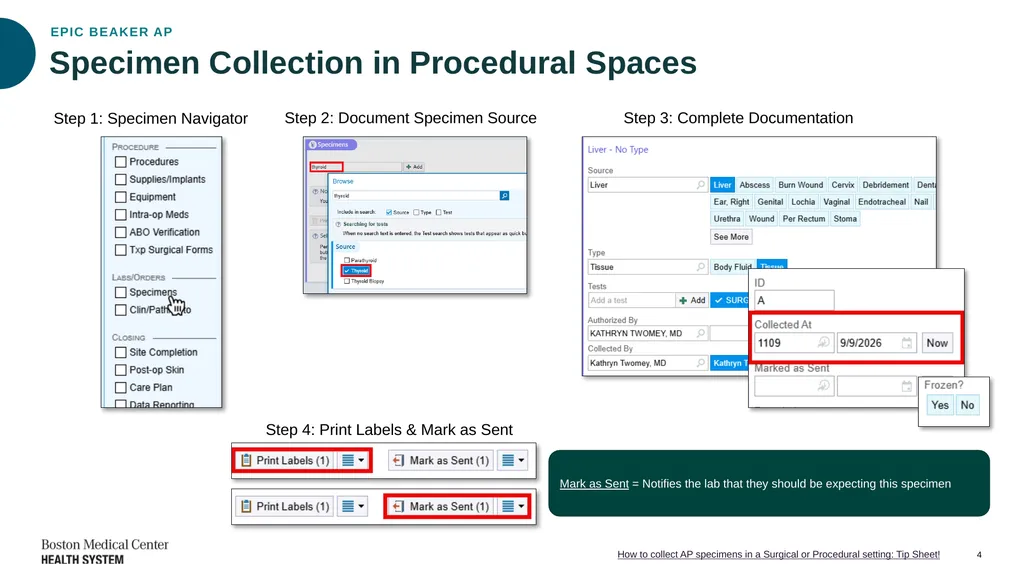Image resolution: width=1024 pixels, height=575 pixels.
Task: Enable the Site Completion checkbox
Action: 120,352
